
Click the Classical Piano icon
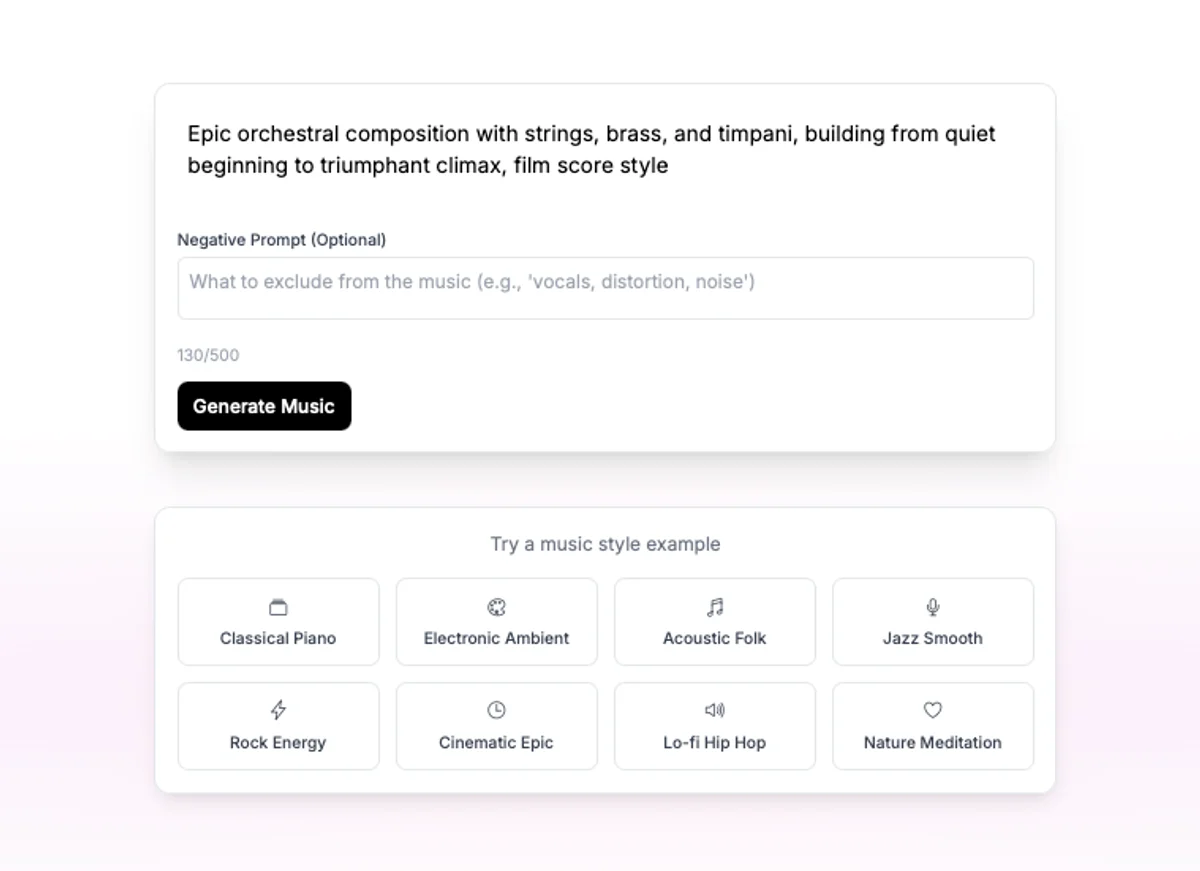click(278, 607)
